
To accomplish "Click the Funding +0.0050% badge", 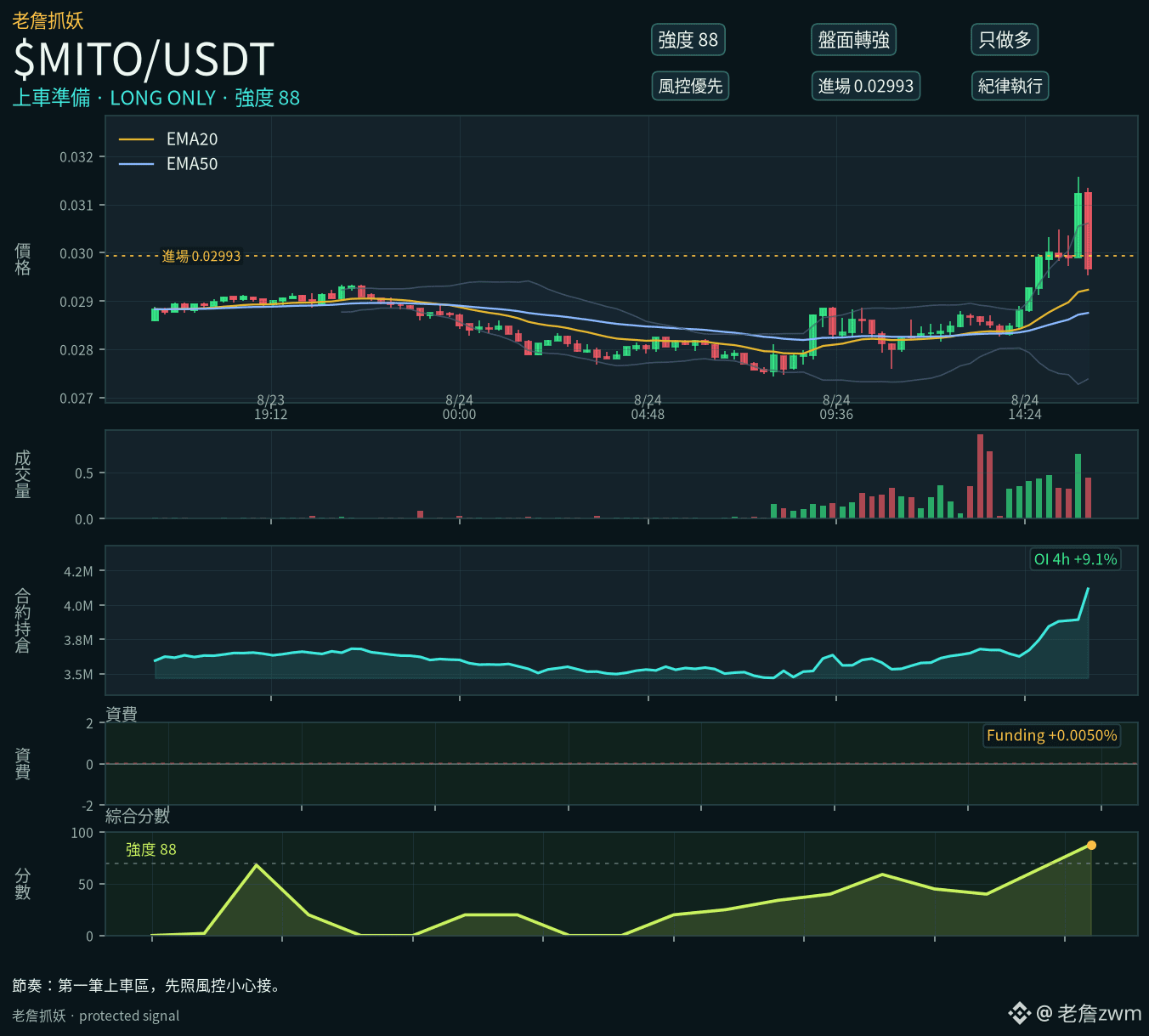I will [1051, 735].
